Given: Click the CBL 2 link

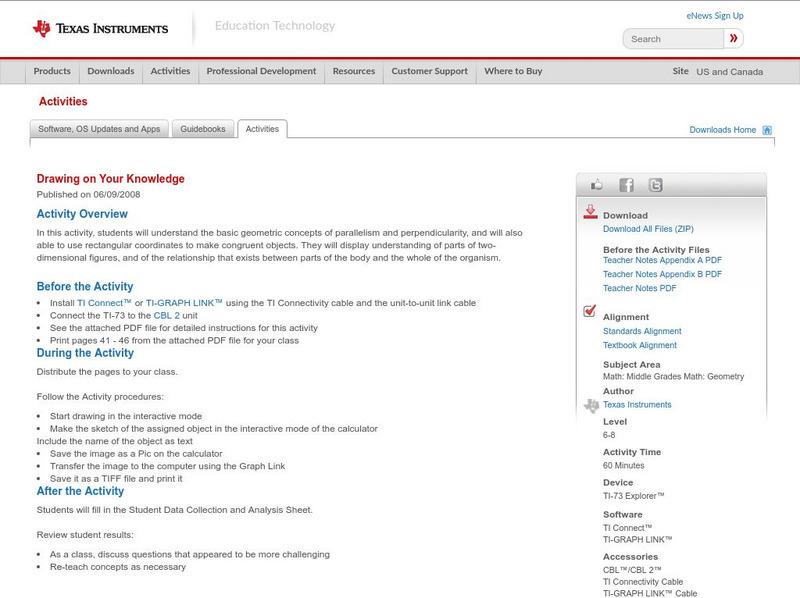Looking at the screenshot, I should (167, 316).
